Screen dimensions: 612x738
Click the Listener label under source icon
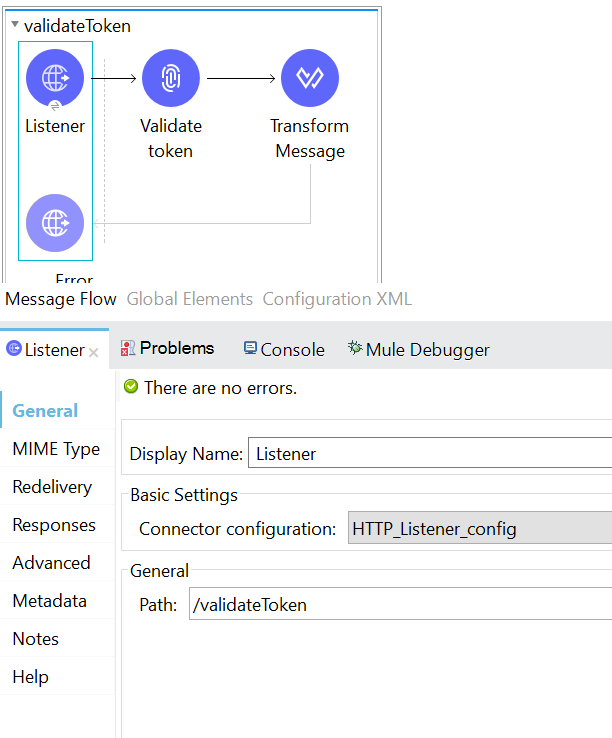(55, 126)
